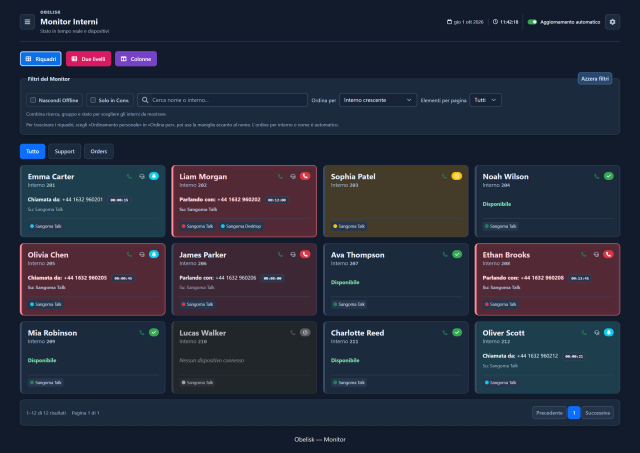Click the Interno 212 label on Oliver Scott

496,342
